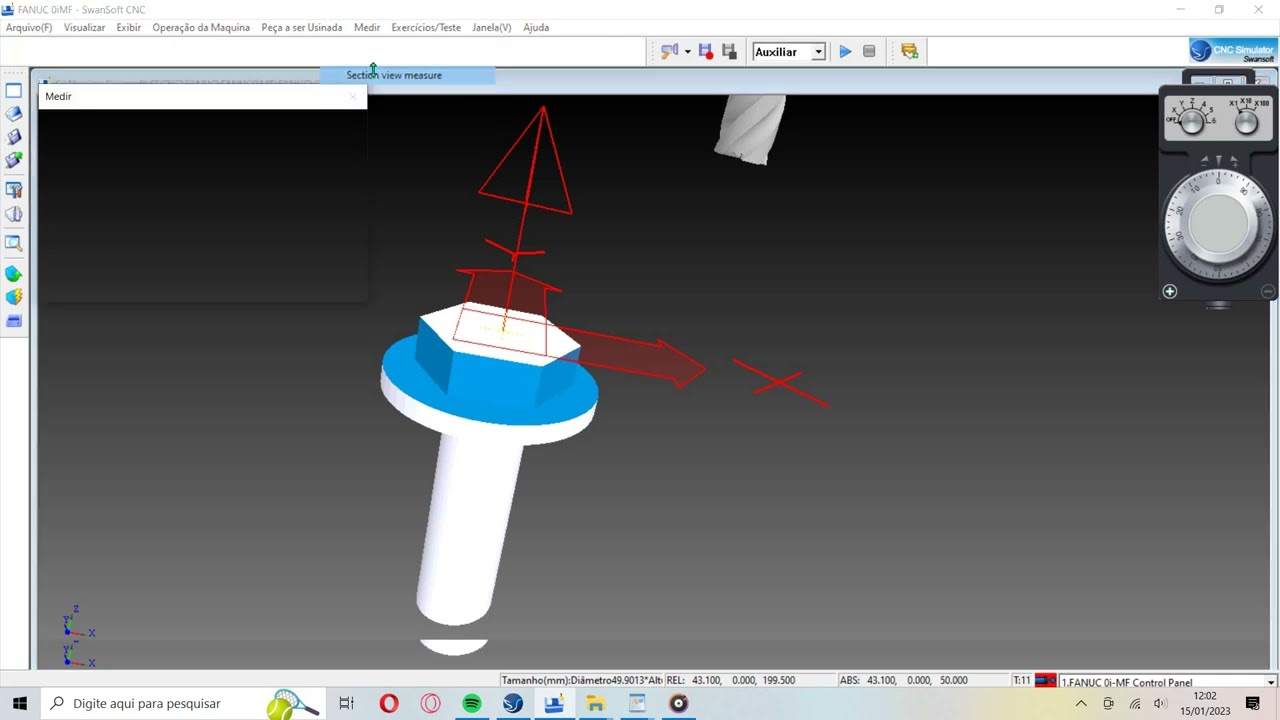The width and height of the screenshot is (1280, 720).
Task: Open the Exibir menu
Action: pyautogui.click(x=128, y=27)
